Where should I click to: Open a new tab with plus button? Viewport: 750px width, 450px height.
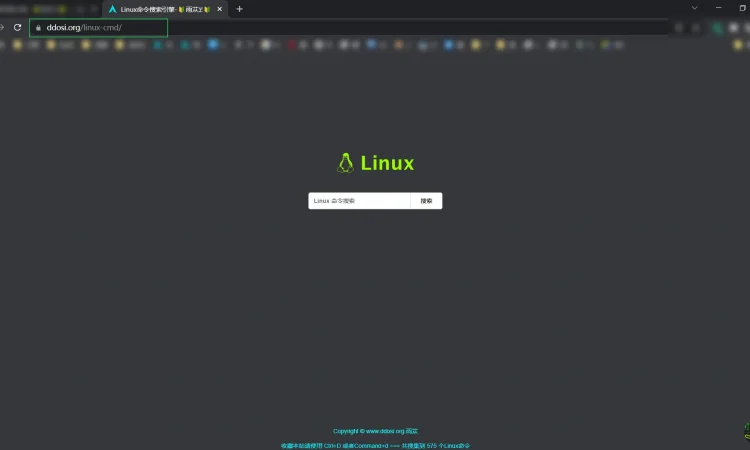tap(240, 9)
